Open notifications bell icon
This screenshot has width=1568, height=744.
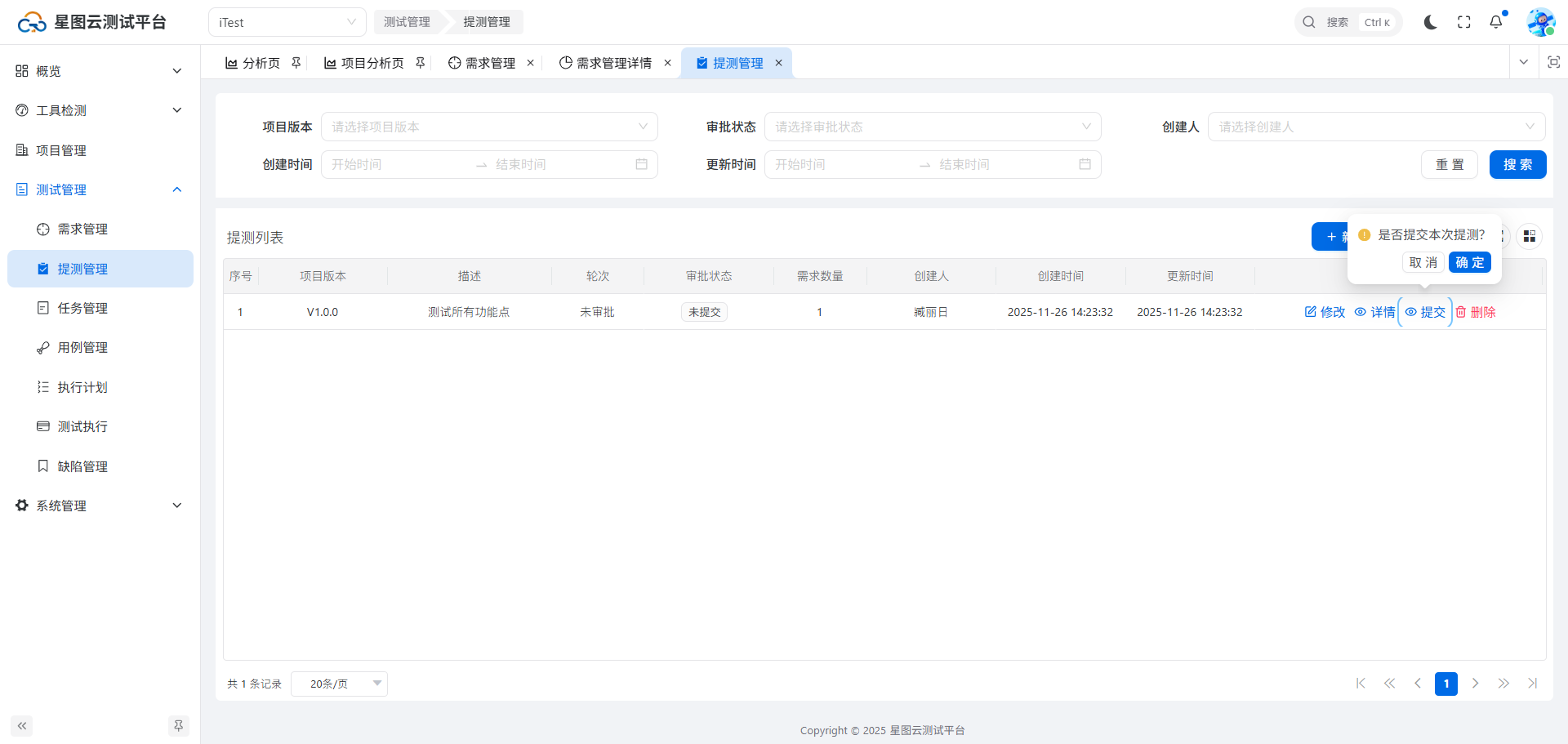coord(1495,22)
